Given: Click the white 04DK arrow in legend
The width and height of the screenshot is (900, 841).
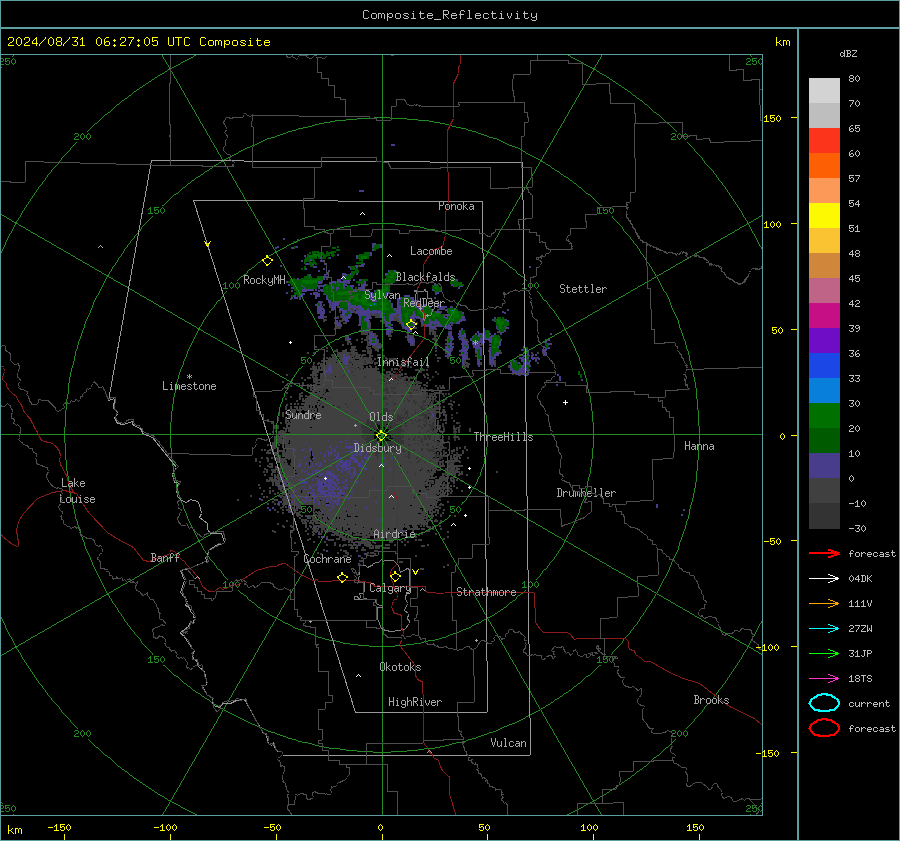Looking at the screenshot, I should click(824, 578).
